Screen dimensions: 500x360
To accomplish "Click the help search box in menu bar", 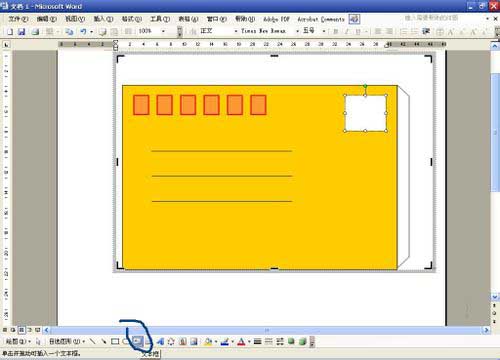I will [x=431, y=18].
